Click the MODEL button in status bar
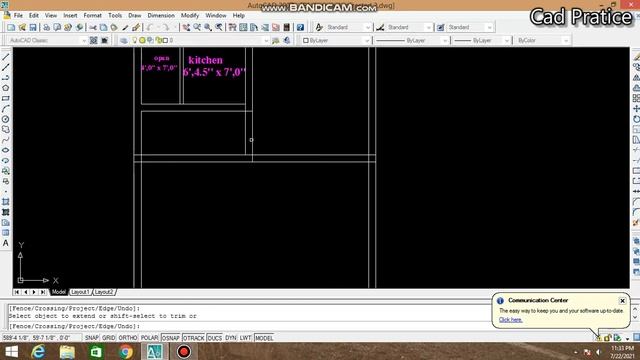Image resolution: width=640 pixels, height=360 pixels. (264, 338)
